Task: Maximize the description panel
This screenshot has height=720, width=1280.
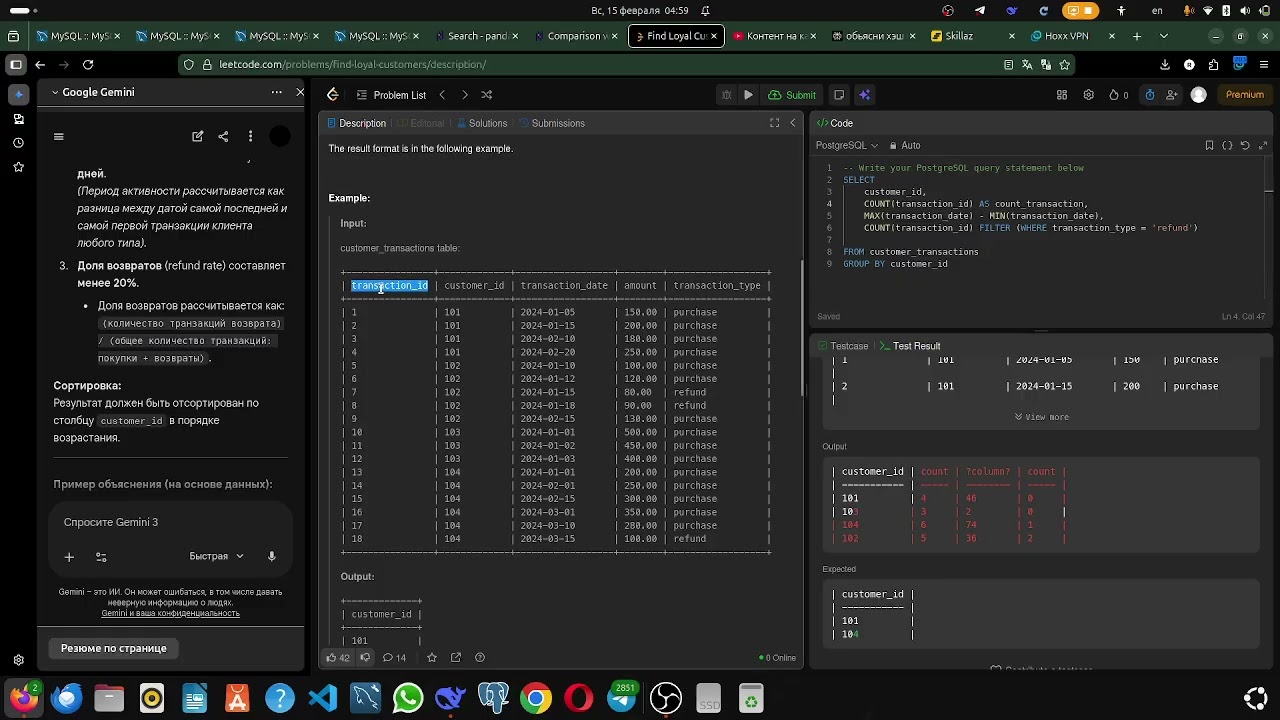Action: tap(774, 123)
